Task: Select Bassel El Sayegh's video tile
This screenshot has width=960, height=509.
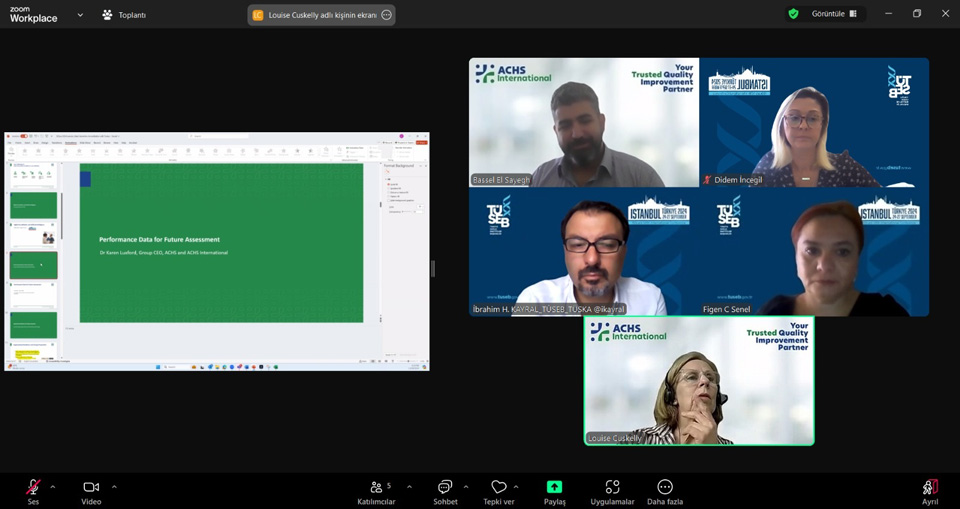Action: [584, 122]
